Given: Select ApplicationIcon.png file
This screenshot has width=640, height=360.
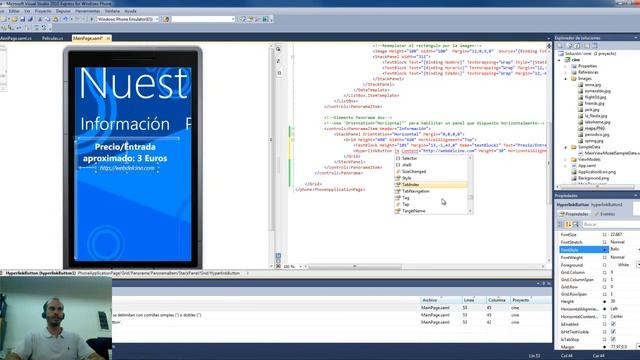Looking at the screenshot, I should [x=597, y=172].
